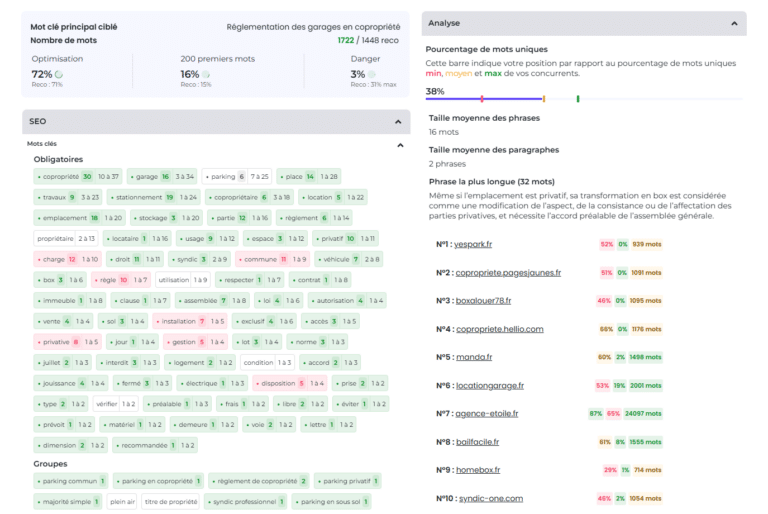Collapse the Analyse panel chevron

tap(734, 22)
